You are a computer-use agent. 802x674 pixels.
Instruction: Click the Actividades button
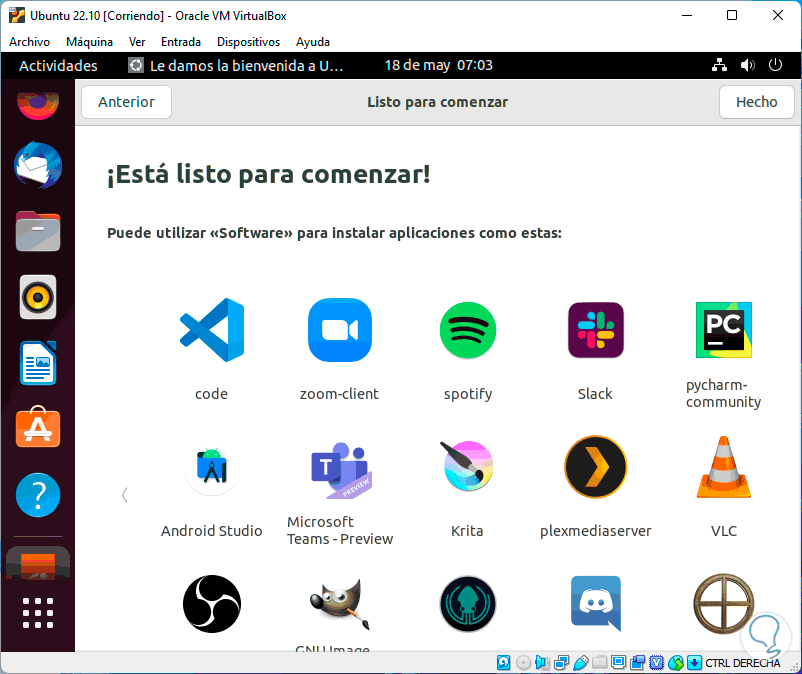(x=58, y=65)
